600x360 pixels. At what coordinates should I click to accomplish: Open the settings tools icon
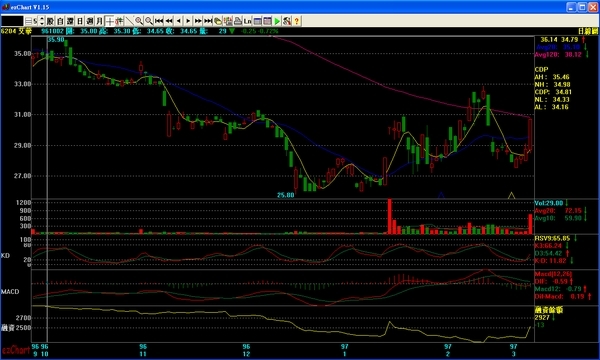pos(287,21)
